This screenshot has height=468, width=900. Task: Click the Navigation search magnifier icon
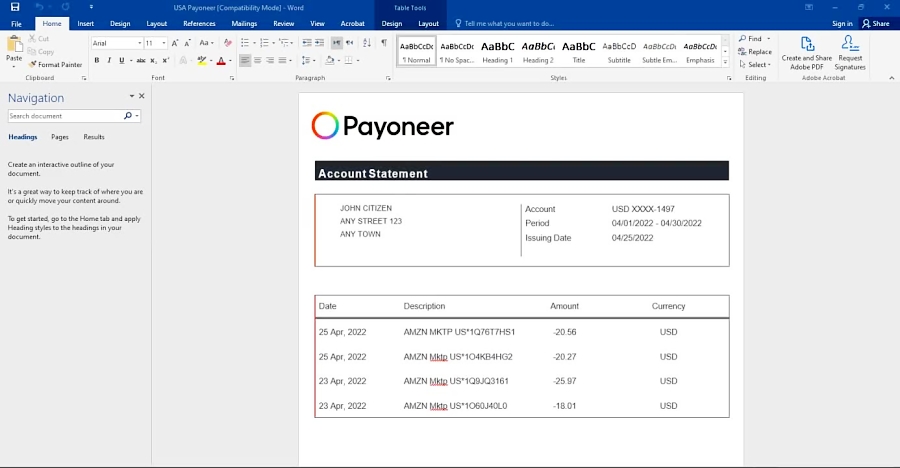point(127,116)
